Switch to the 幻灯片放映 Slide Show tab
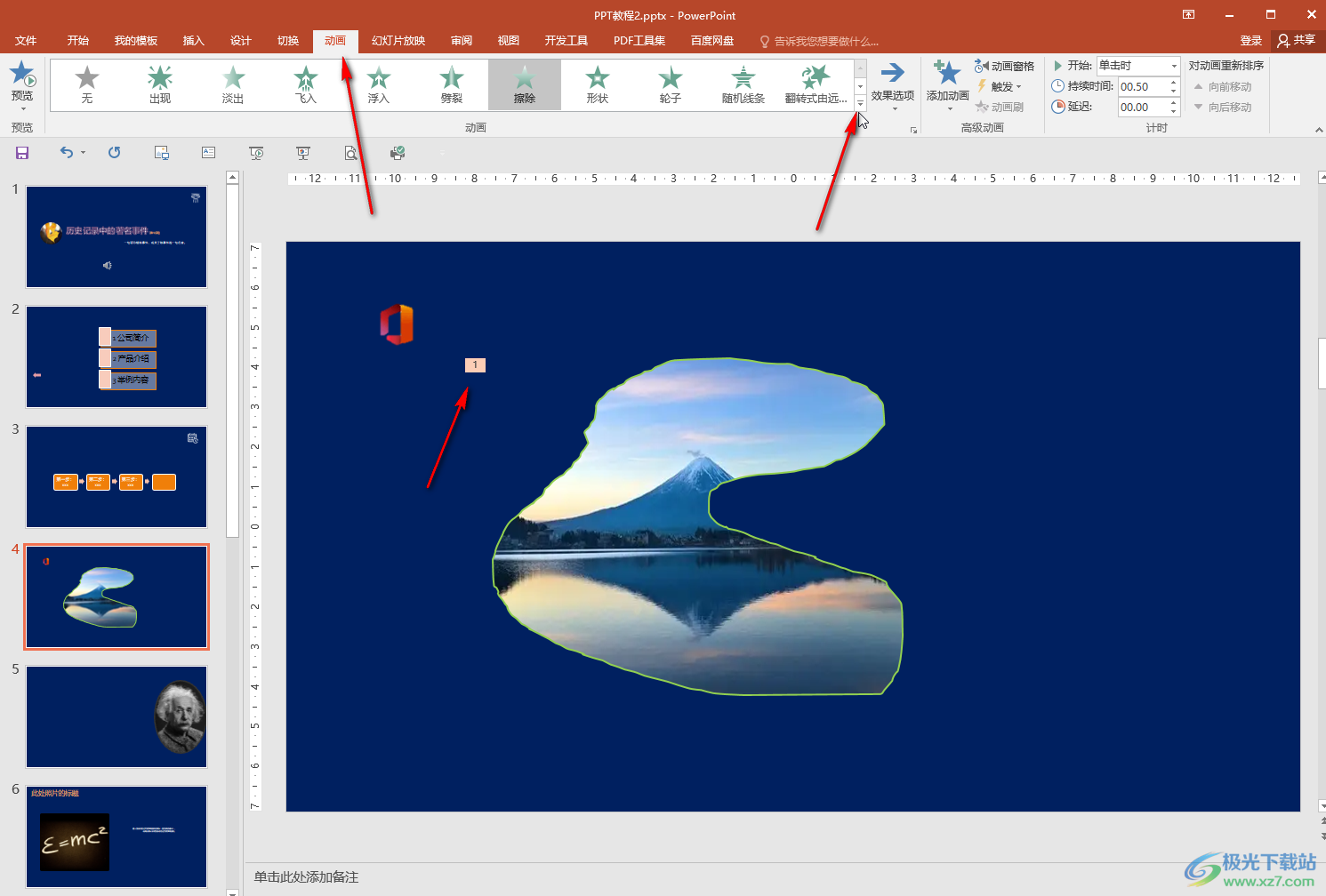This screenshot has height=896, width=1326. pos(398,41)
